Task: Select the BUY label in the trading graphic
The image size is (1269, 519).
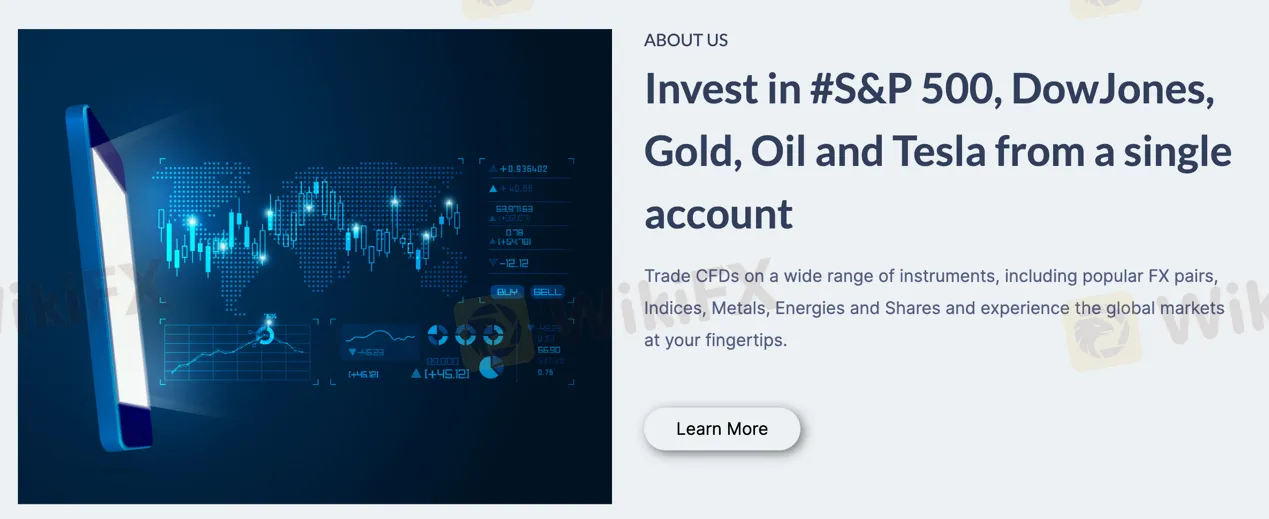Action: (x=507, y=292)
